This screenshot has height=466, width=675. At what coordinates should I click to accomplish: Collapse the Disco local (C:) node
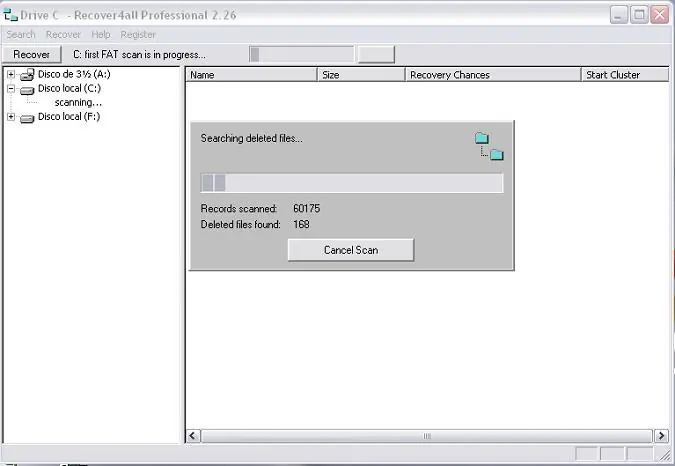[11, 89]
